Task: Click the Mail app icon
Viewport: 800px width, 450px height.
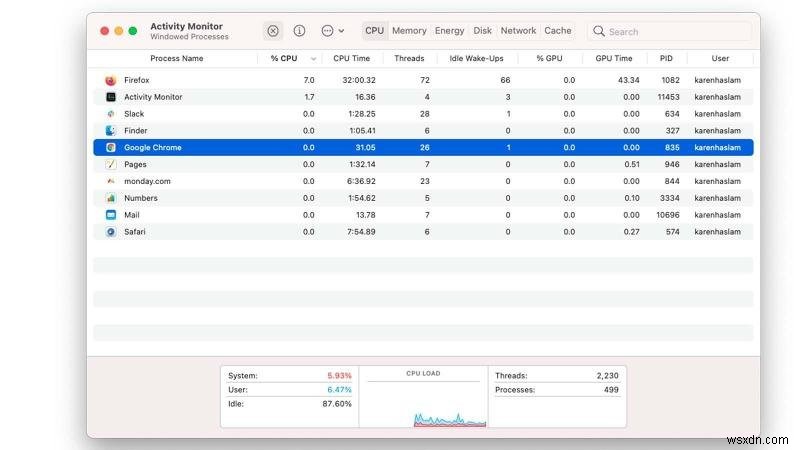Action: click(111, 215)
